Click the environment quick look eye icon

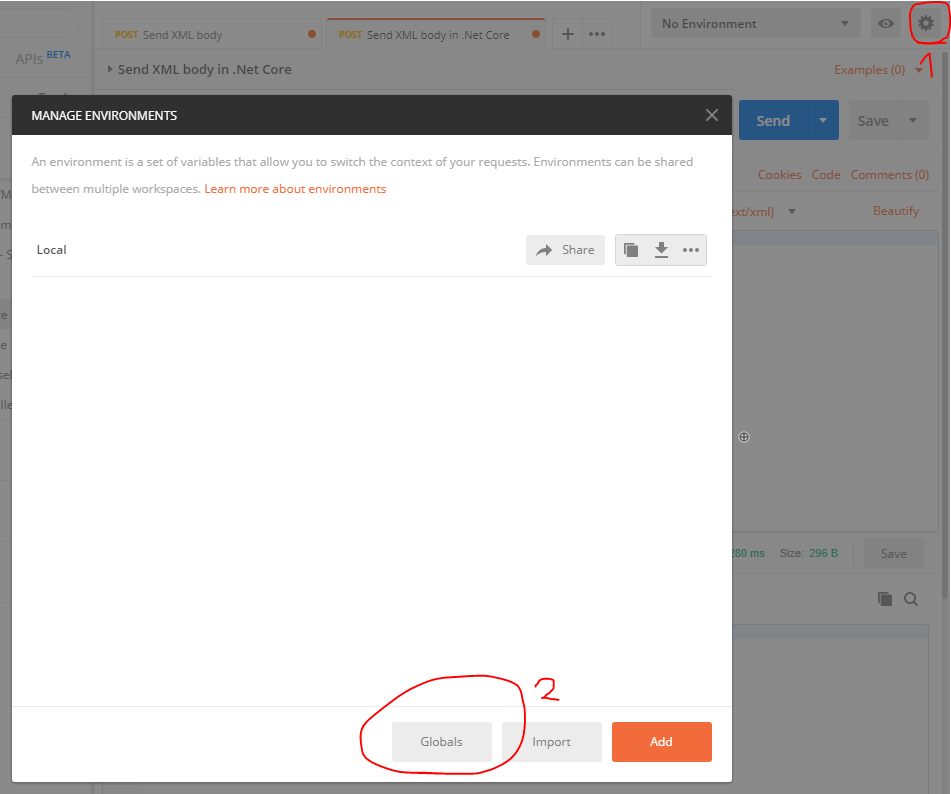click(885, 24)
